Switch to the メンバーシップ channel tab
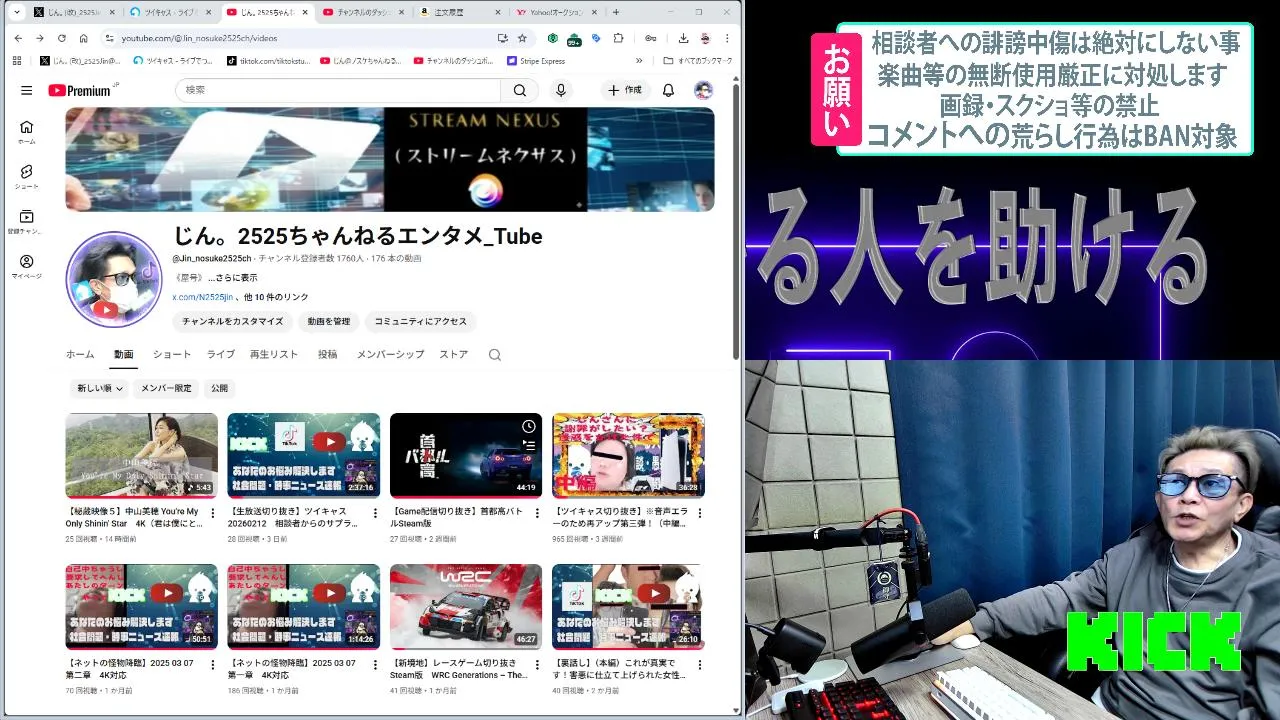 point(390,354)
